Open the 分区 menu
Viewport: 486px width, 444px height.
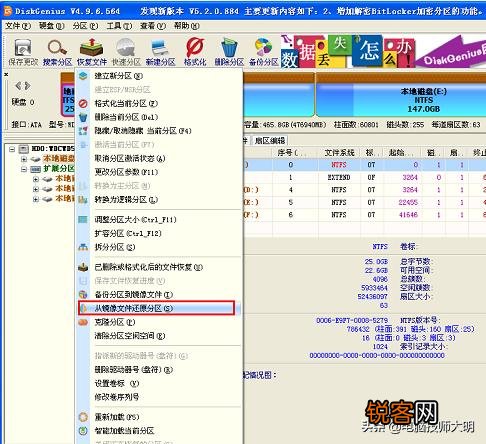(x=85, y=26)
